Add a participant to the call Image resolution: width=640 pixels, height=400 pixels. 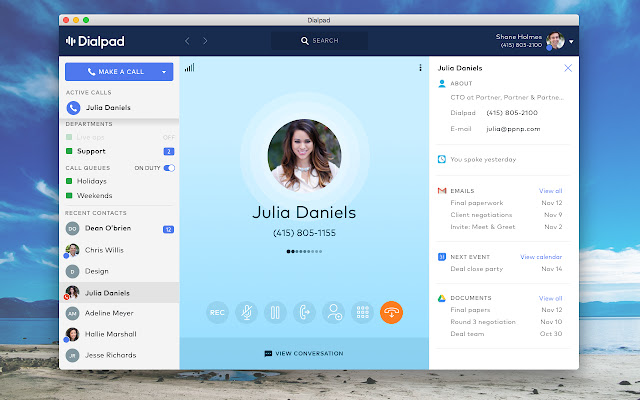[x=333, y=313]
